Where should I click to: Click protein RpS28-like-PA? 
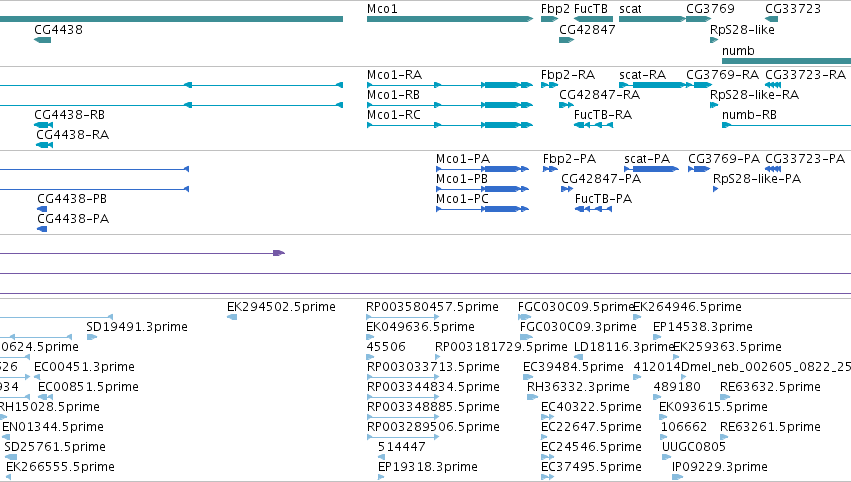[x=757, y=179]
